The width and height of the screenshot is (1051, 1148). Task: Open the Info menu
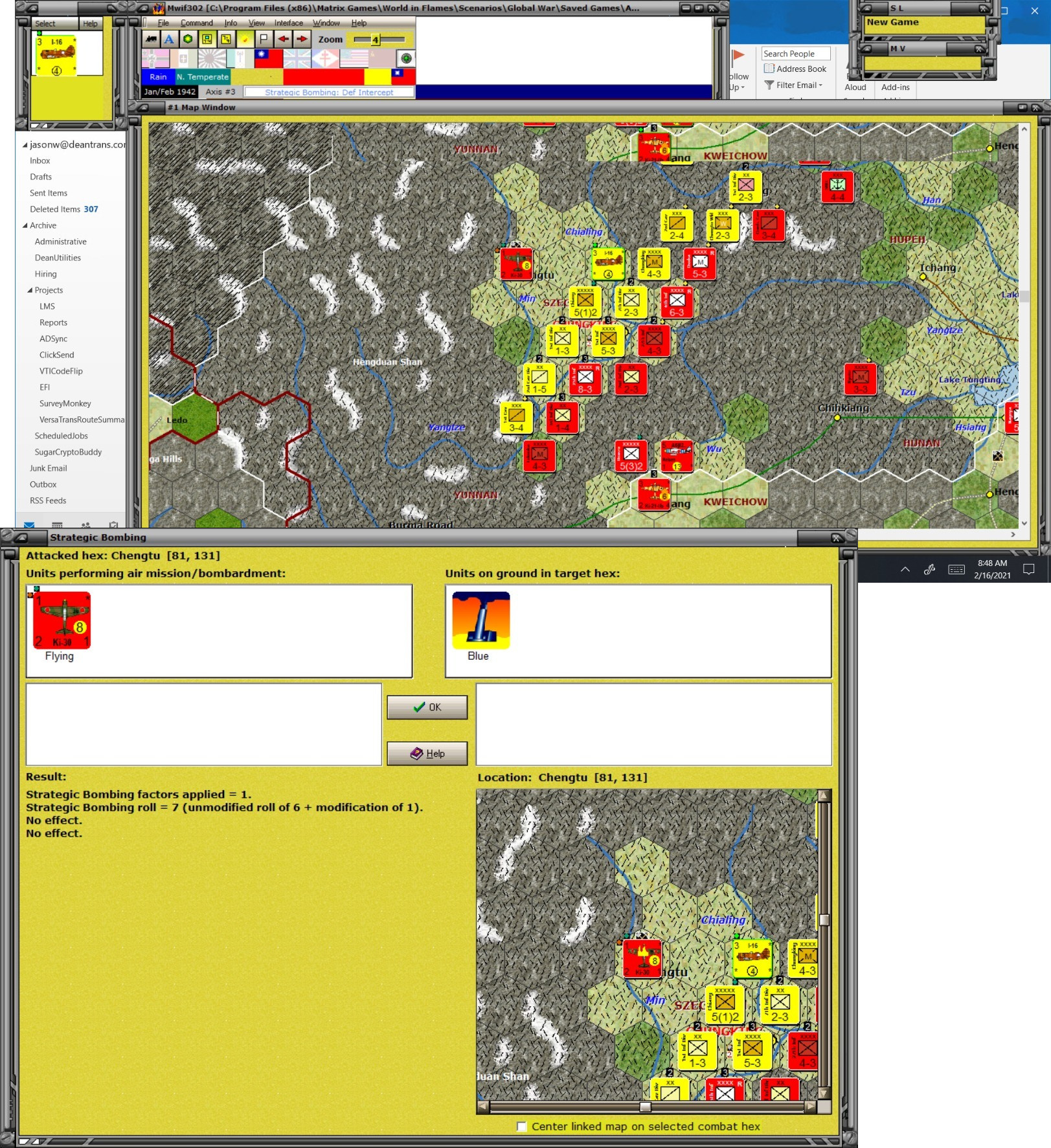click(x=231, y=23)
